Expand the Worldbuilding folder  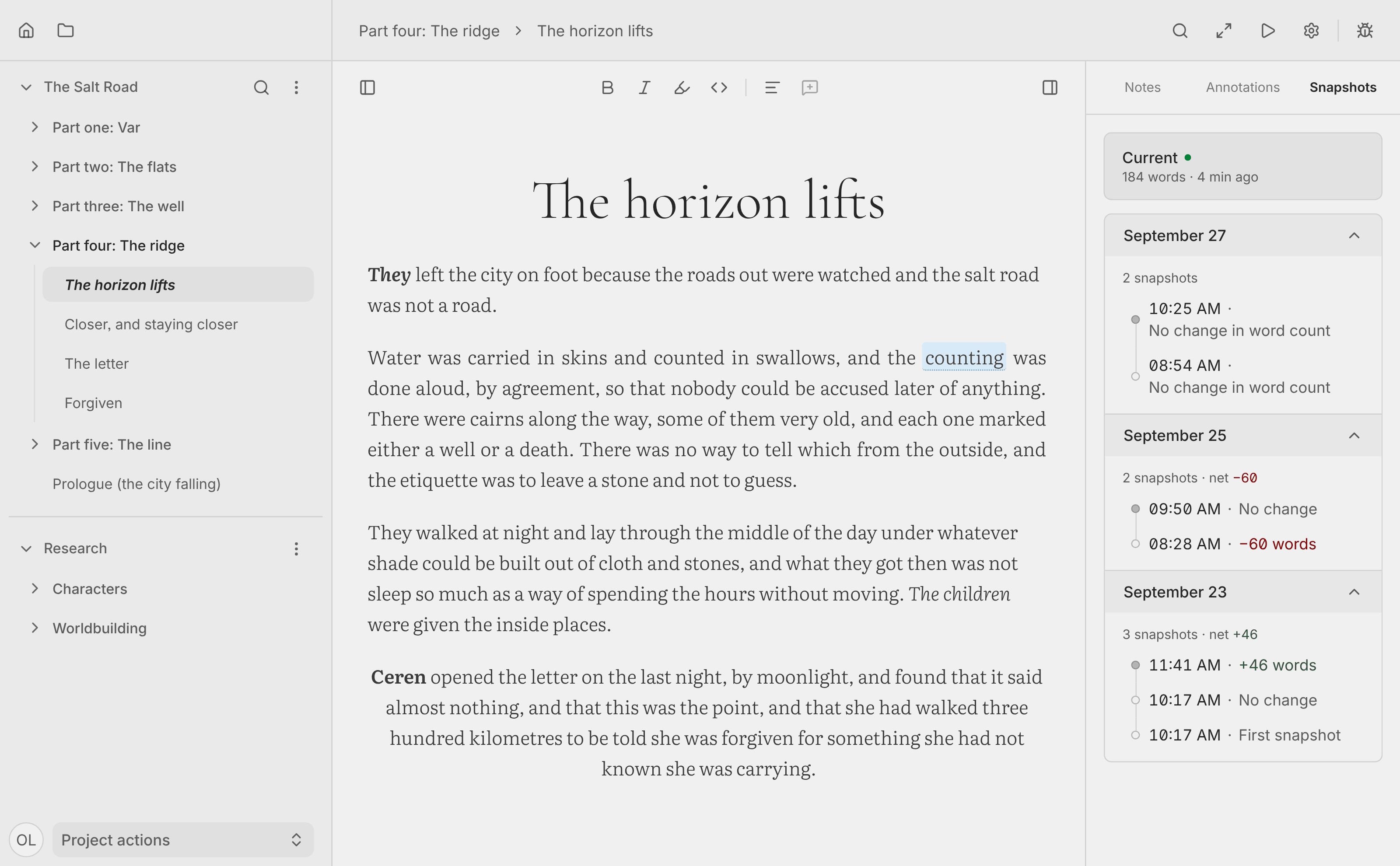click(x=35, y=629)
